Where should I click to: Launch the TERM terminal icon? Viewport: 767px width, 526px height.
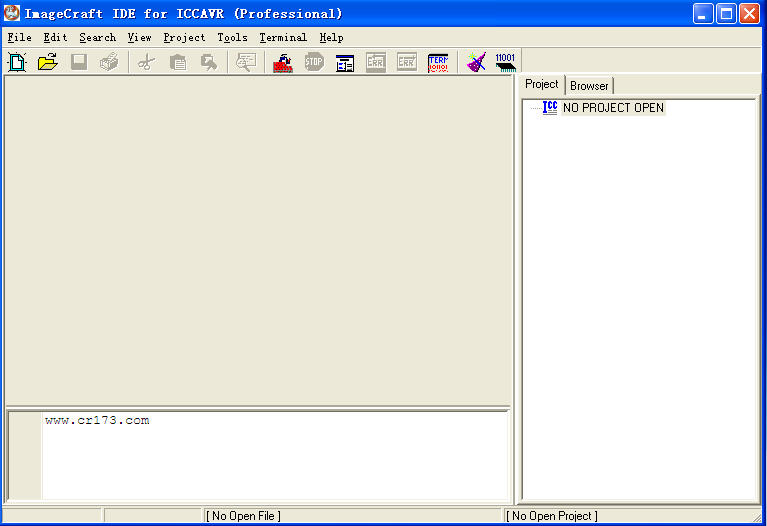coord(438,62)
